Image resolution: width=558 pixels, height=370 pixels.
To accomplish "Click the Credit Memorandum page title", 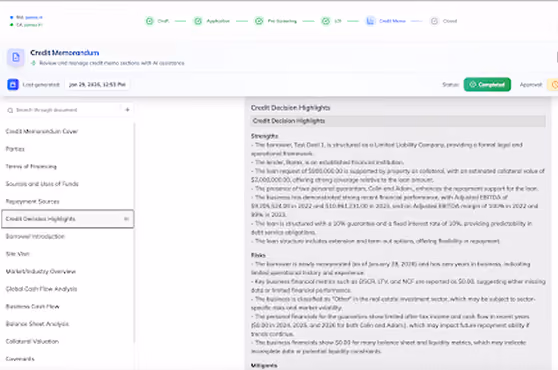I will [64, 53].
